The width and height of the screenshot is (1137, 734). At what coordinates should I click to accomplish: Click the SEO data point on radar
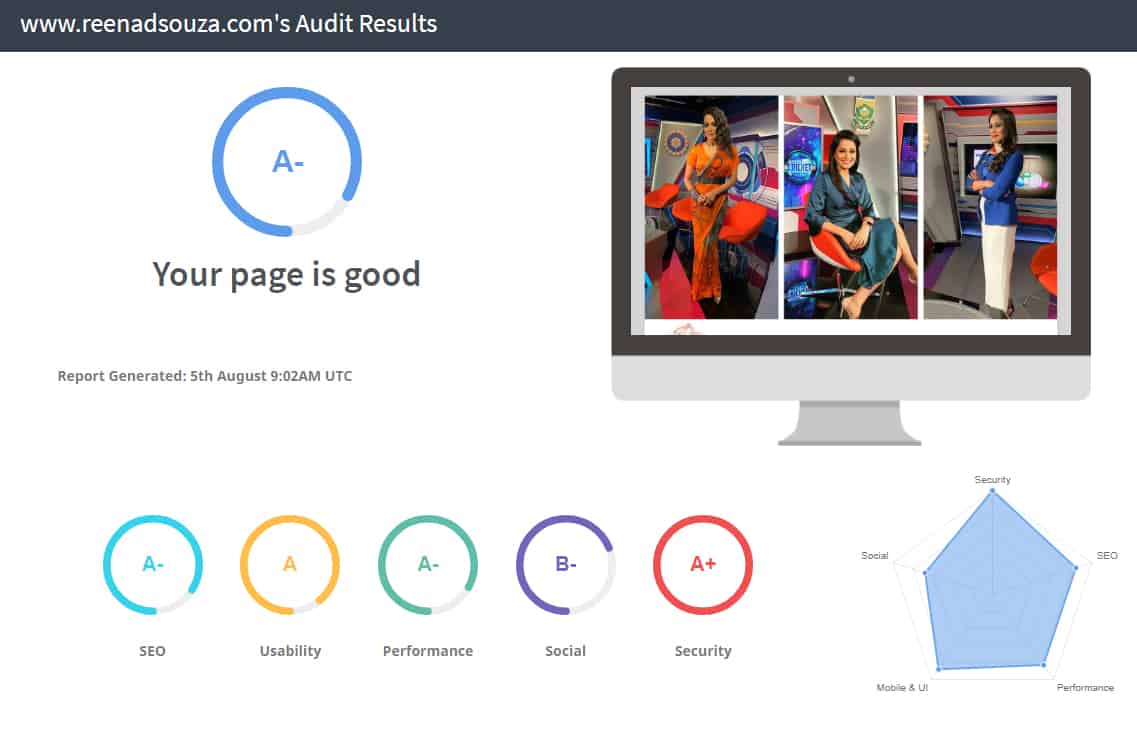pos(1076,568)
